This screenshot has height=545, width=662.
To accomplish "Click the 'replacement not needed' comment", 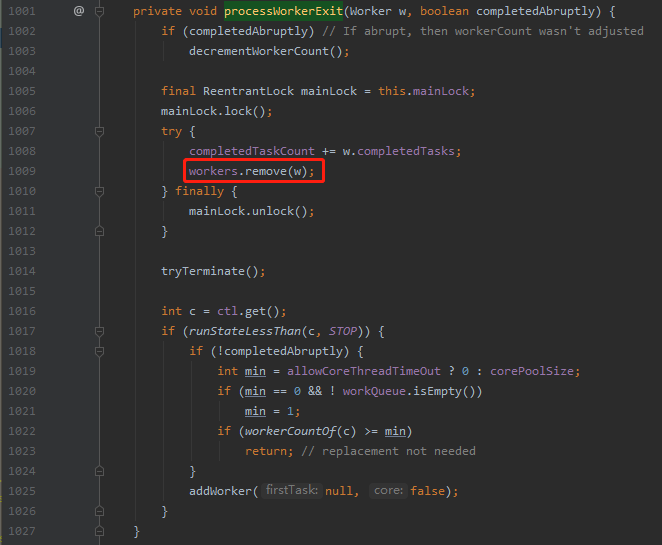I will pyautogui.click(x=388, y=451).
